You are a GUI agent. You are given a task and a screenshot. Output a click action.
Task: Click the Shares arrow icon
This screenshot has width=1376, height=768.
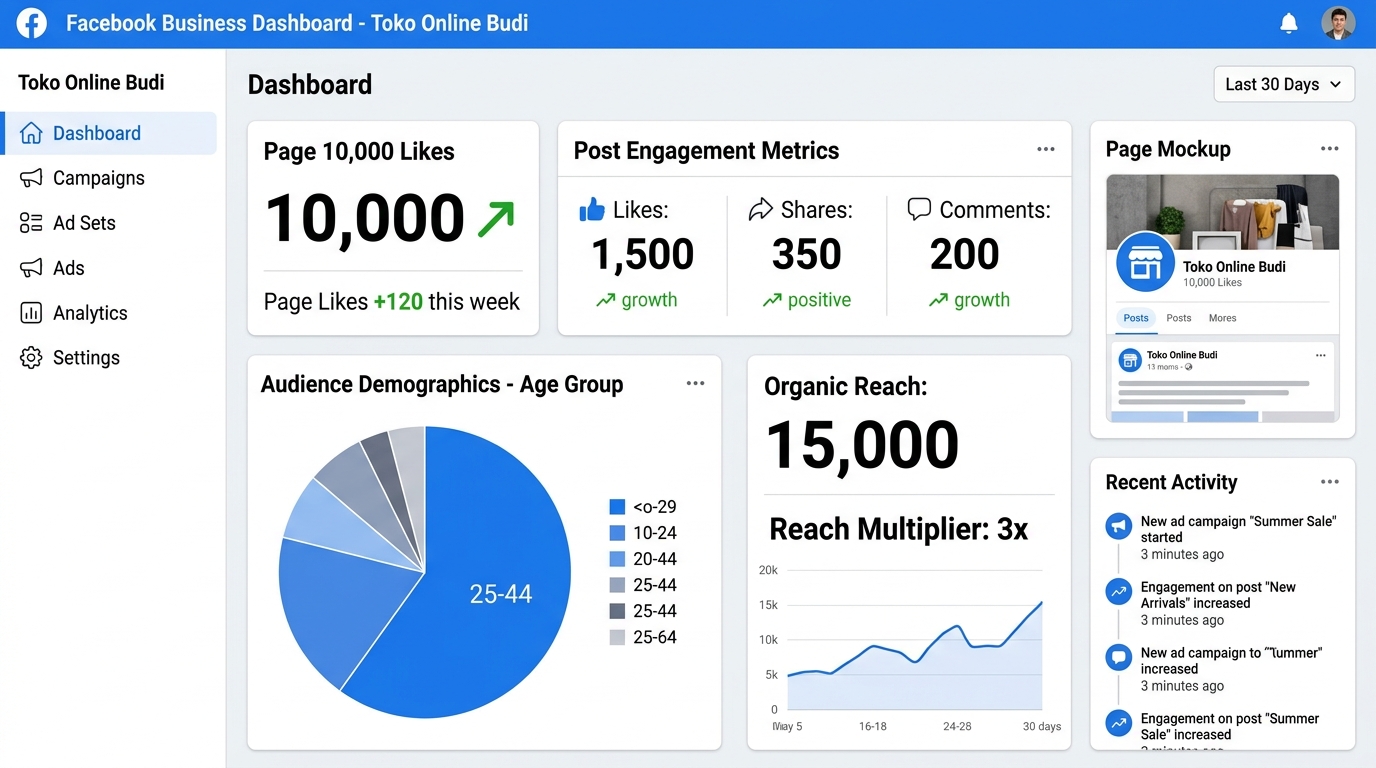click(761, 209)
